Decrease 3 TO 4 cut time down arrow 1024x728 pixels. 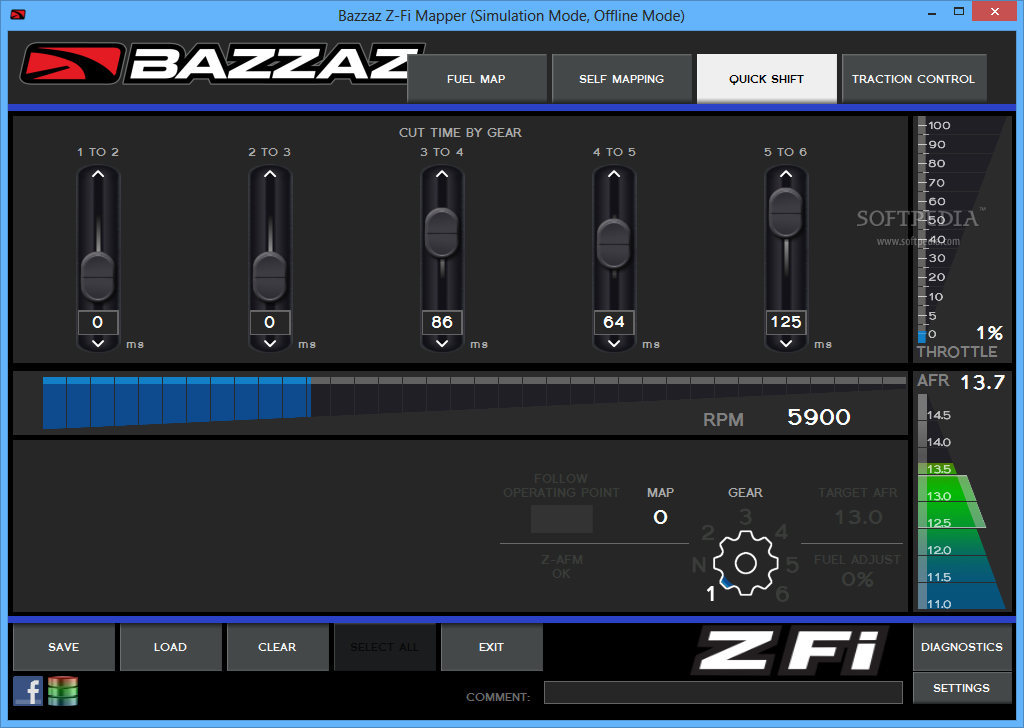(x=442, y=343)
